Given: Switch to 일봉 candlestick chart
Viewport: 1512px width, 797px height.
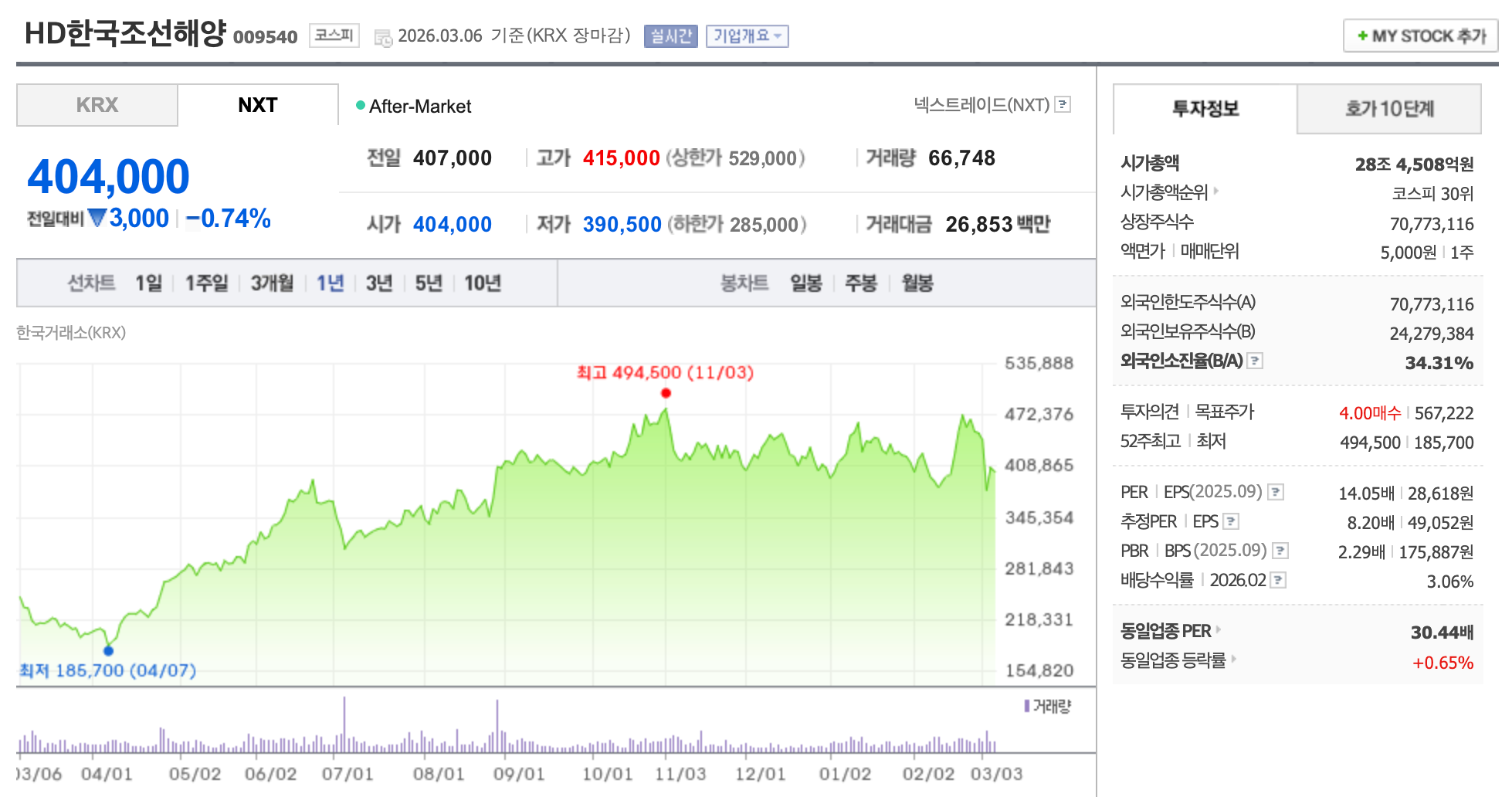Looking at the screenshot, I should point(806,283).
